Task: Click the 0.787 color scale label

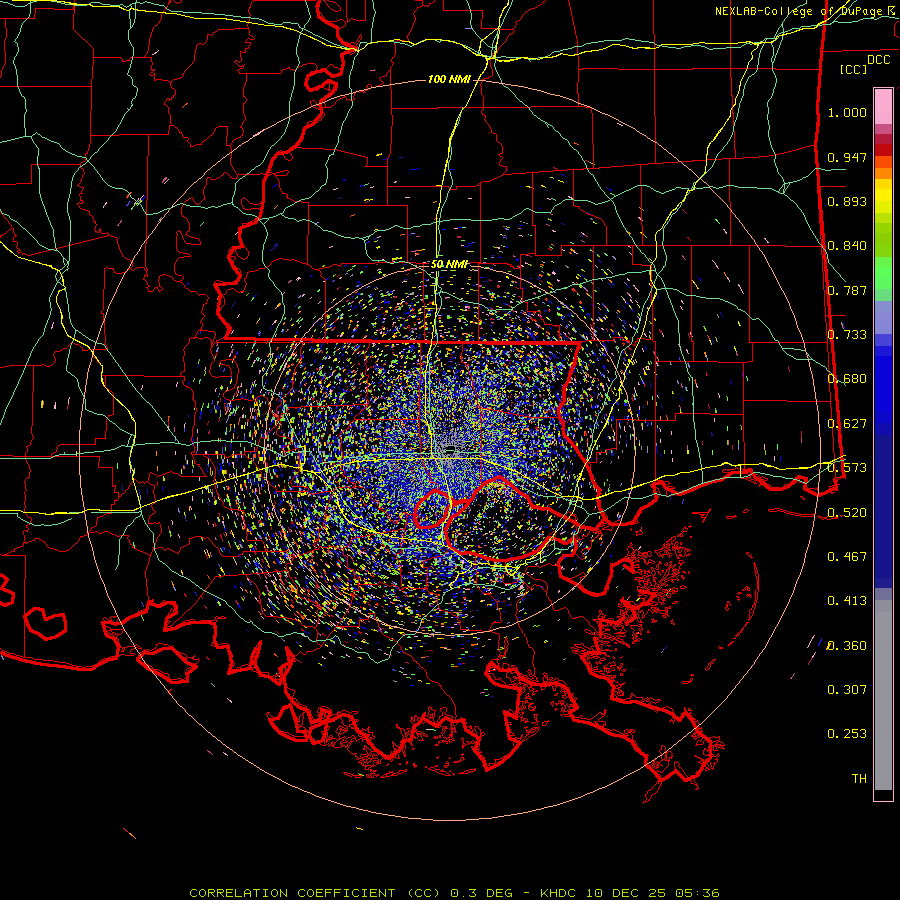Action: tap(847, 290)
